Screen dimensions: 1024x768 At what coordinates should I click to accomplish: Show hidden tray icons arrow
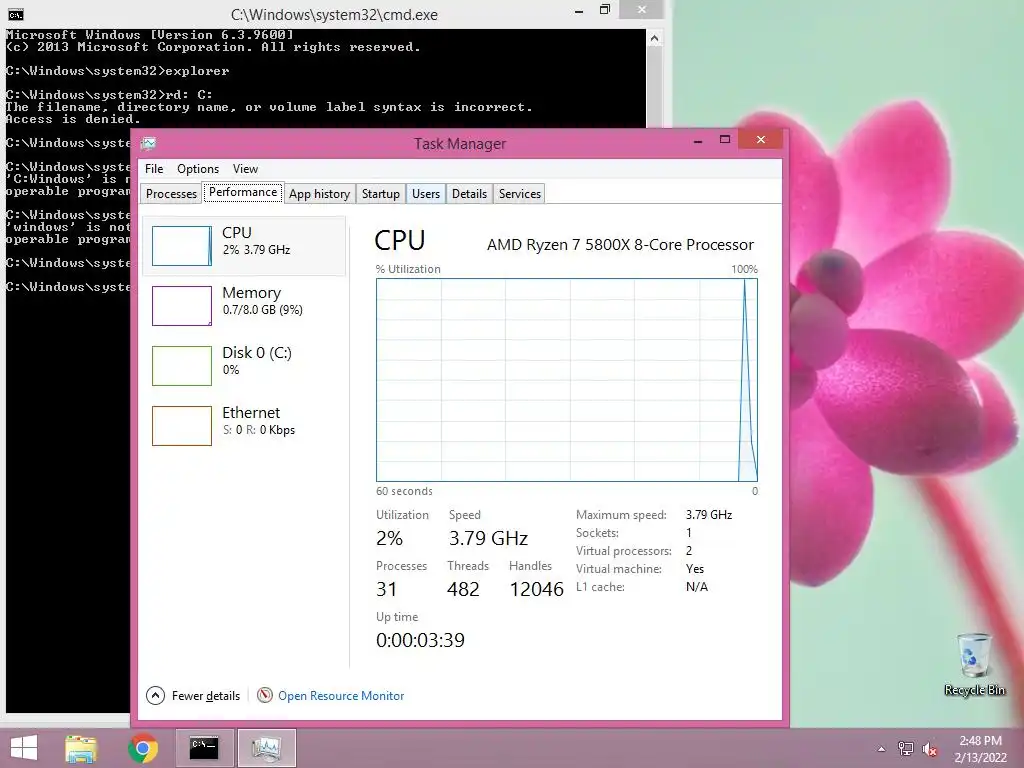coord(882,749)
